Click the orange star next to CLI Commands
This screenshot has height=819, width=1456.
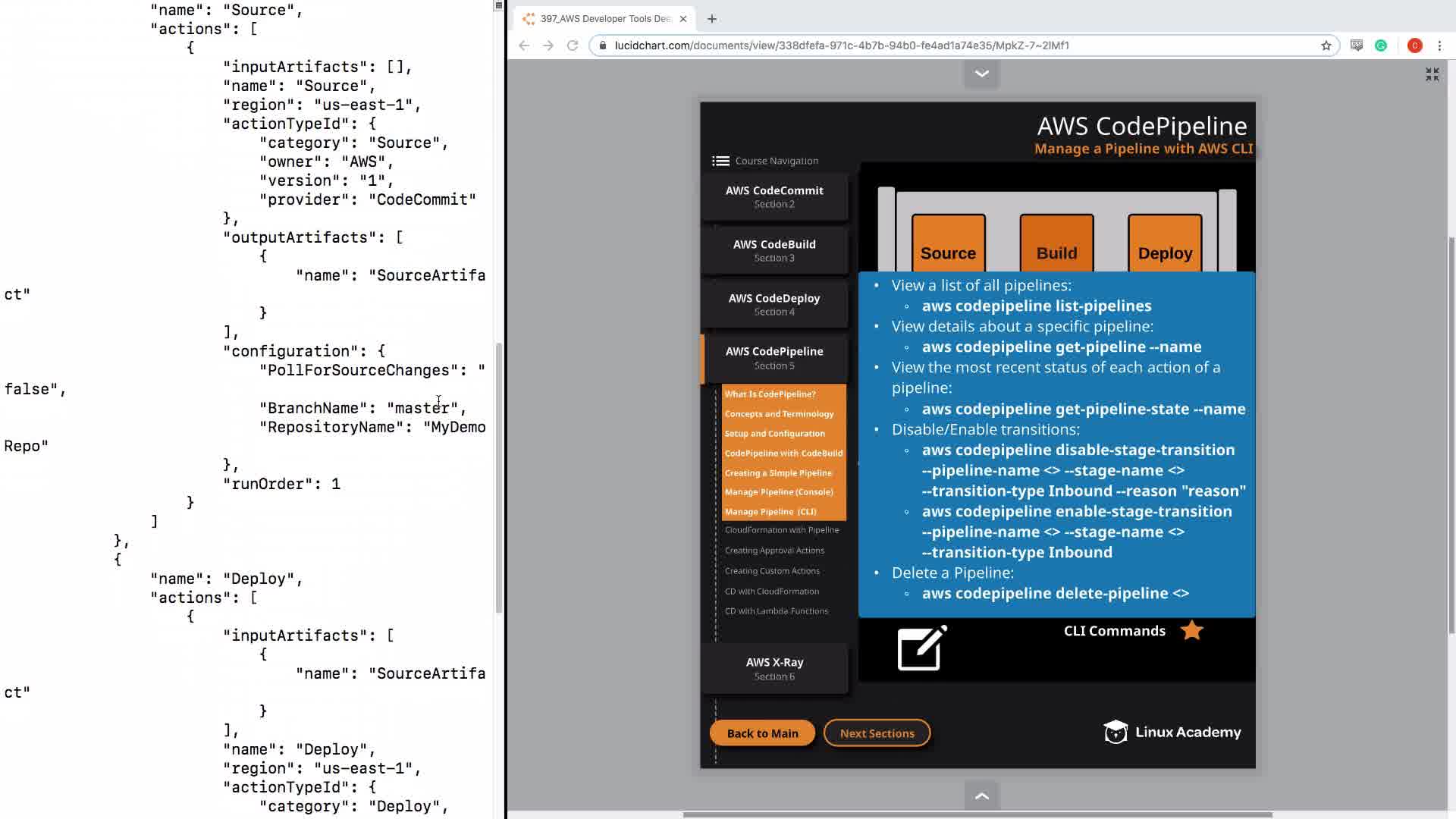click(1191, 630)
